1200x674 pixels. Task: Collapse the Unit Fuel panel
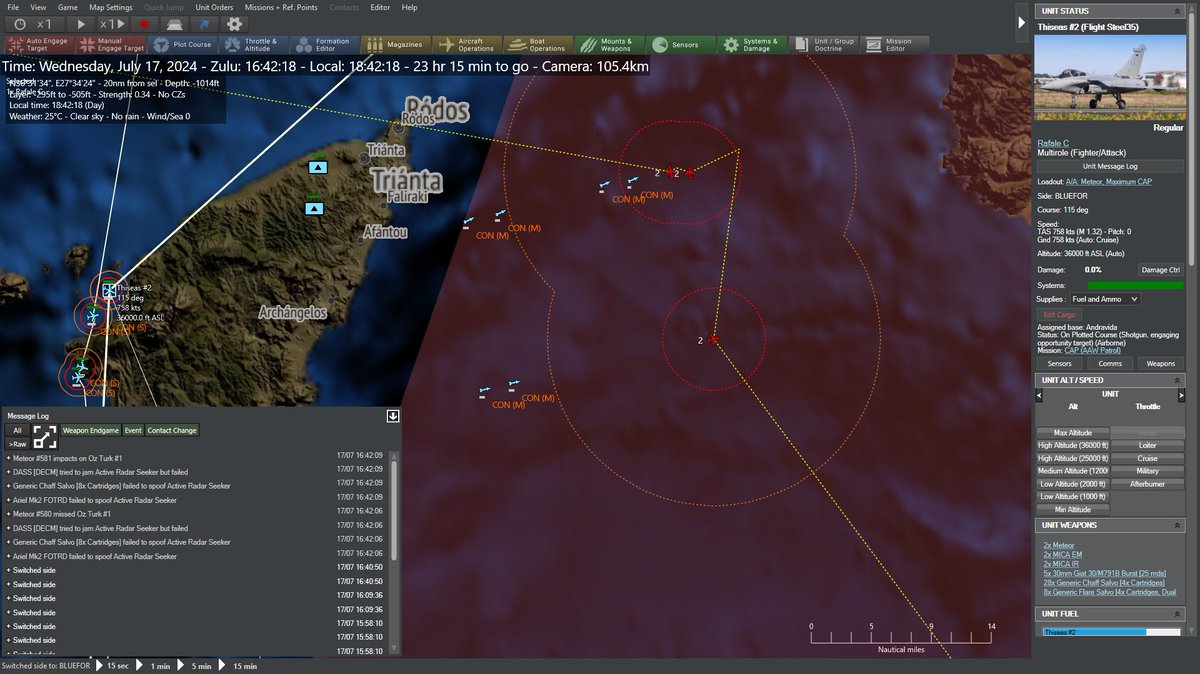click(1177, 613)
